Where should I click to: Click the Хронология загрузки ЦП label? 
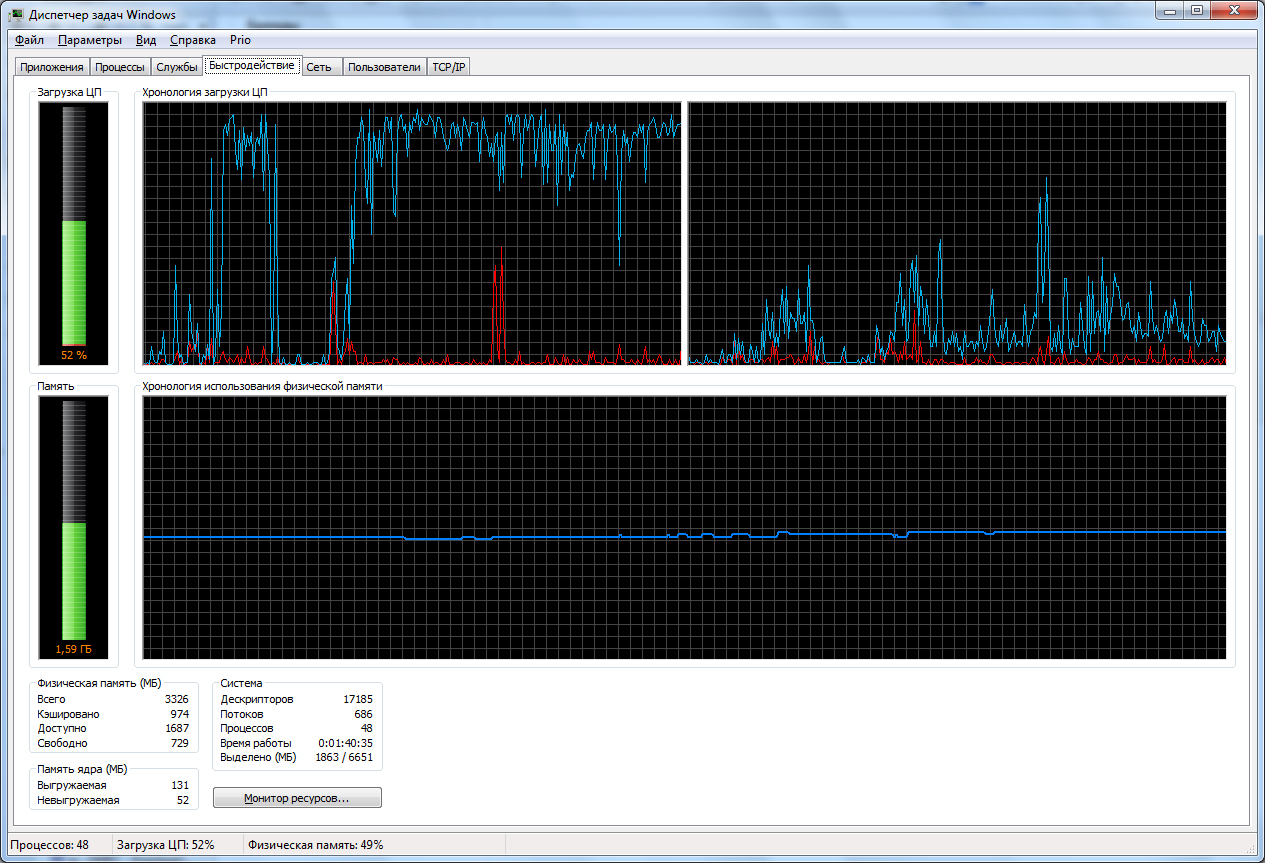205,92
